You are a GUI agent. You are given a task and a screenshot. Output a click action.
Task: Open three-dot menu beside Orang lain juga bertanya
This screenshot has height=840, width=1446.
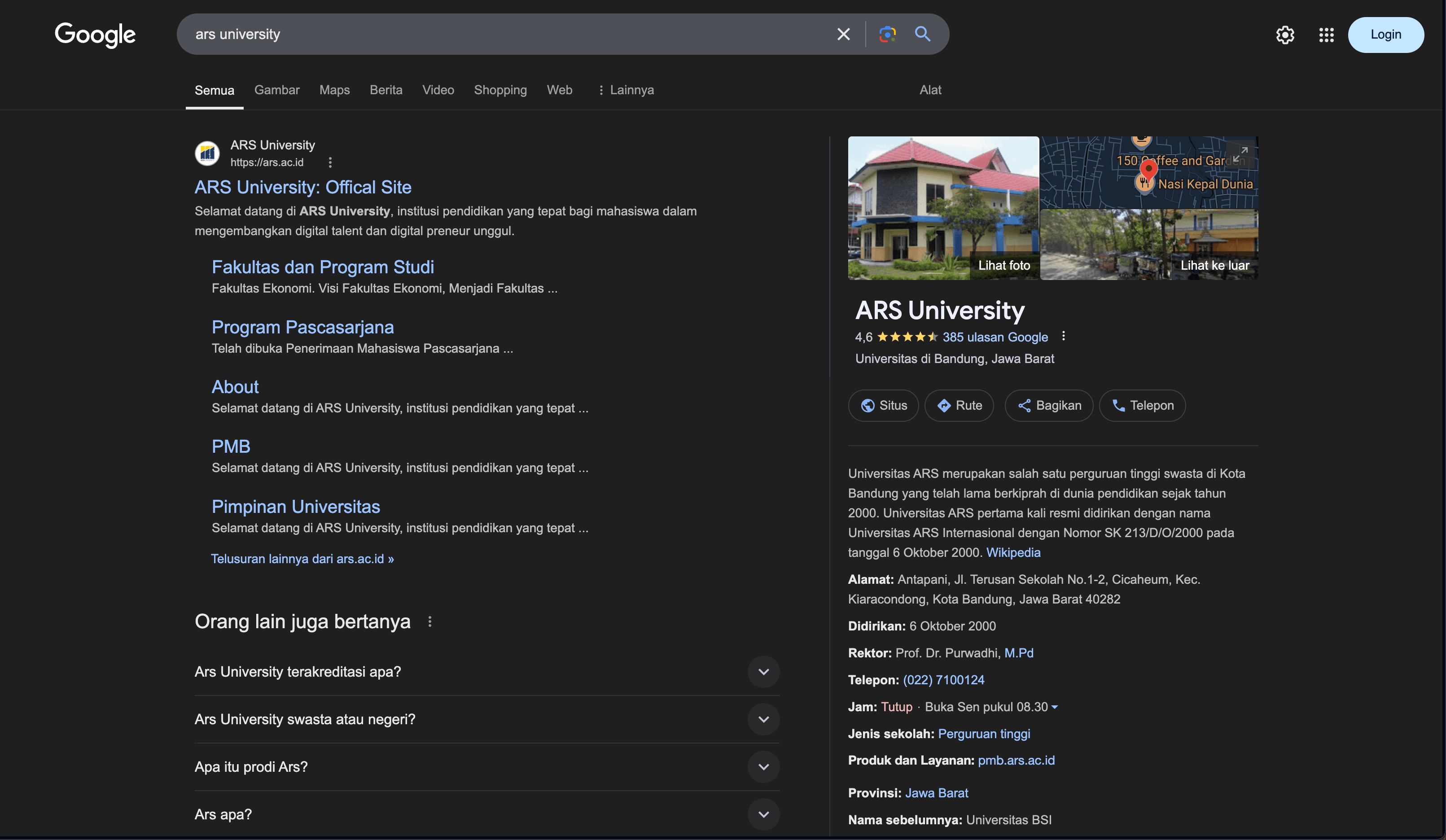(430, 621)
